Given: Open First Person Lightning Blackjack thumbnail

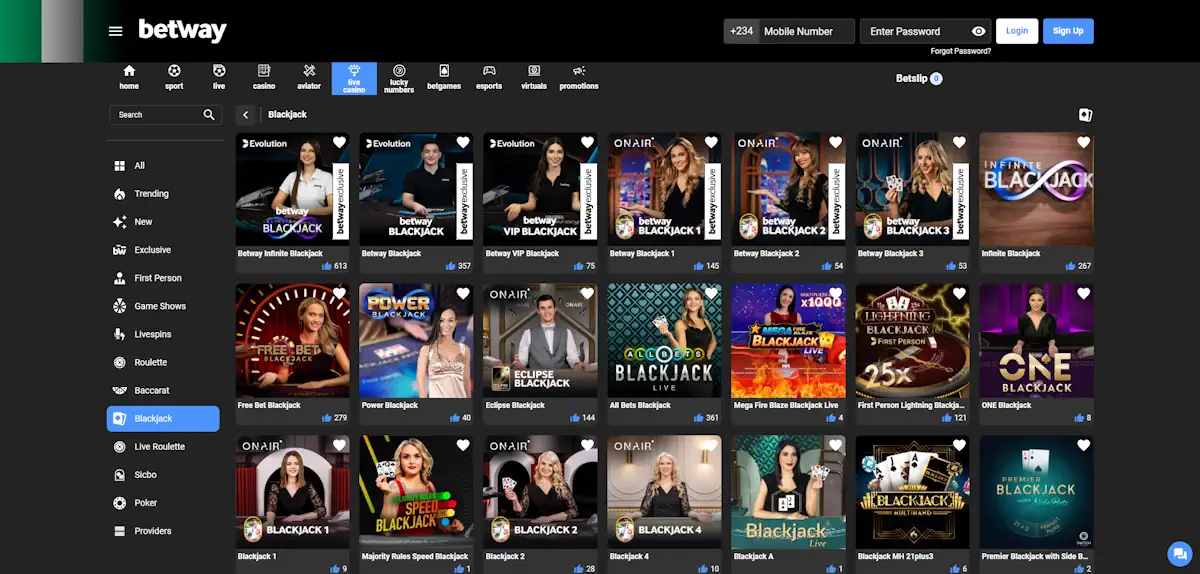Looking at the screenshot, I should 913,341.
